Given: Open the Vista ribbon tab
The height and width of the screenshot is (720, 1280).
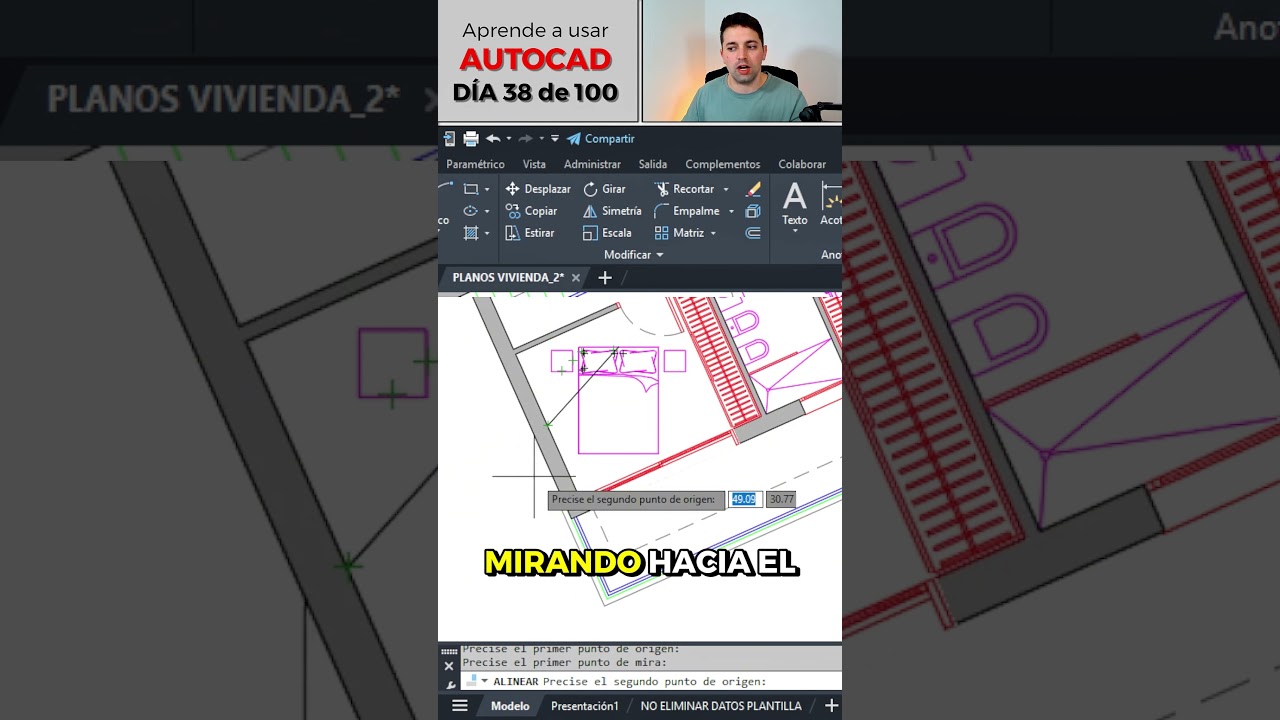Looking at the screenshot, I should click(x=534, y=164).
